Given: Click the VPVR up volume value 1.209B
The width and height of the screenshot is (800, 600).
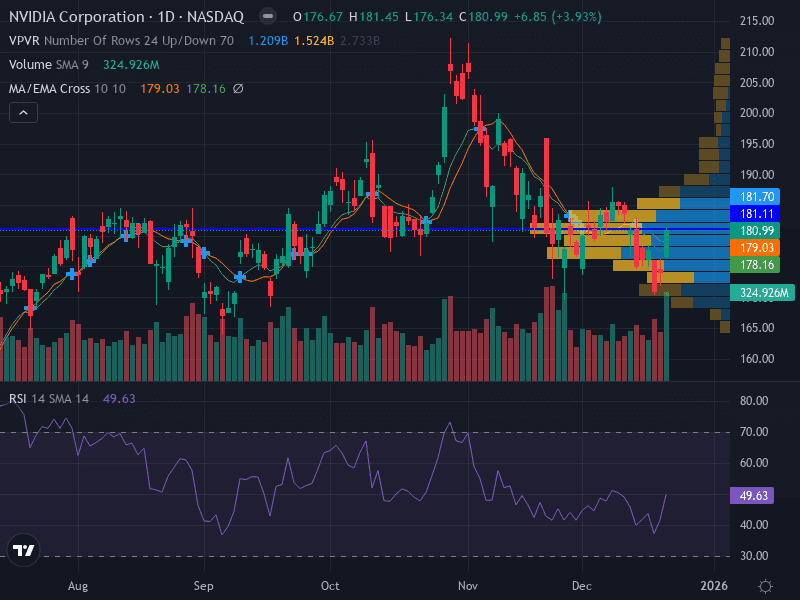Looking at the screenshot, I should point(268,41).
